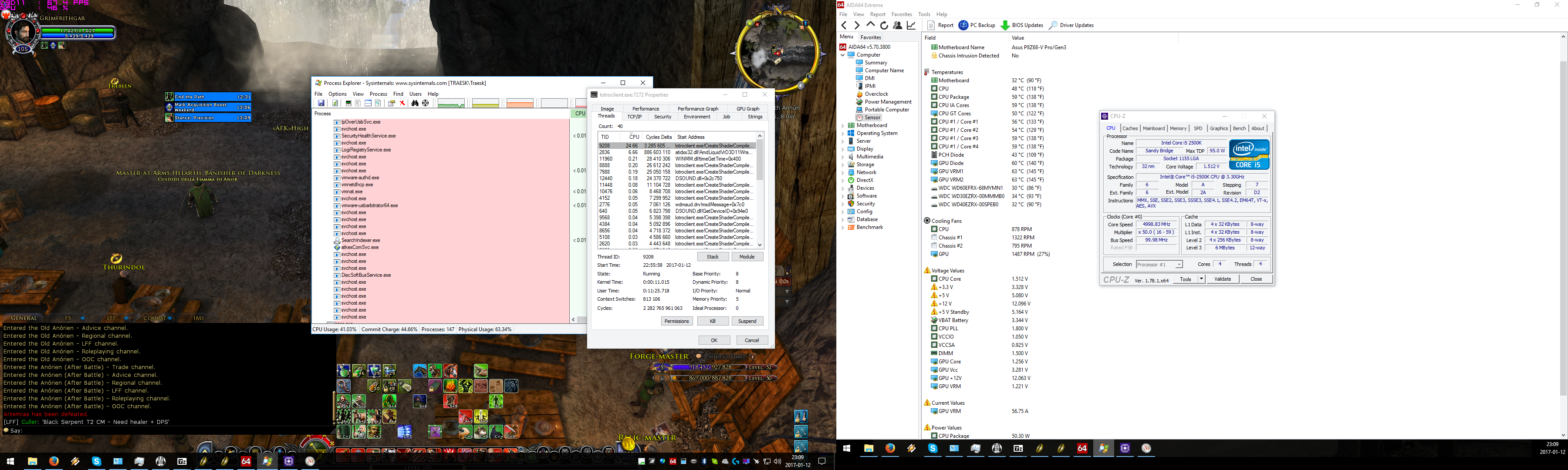
Task: Switch to GPU Graph tab in properties
Action: (747, 109)
